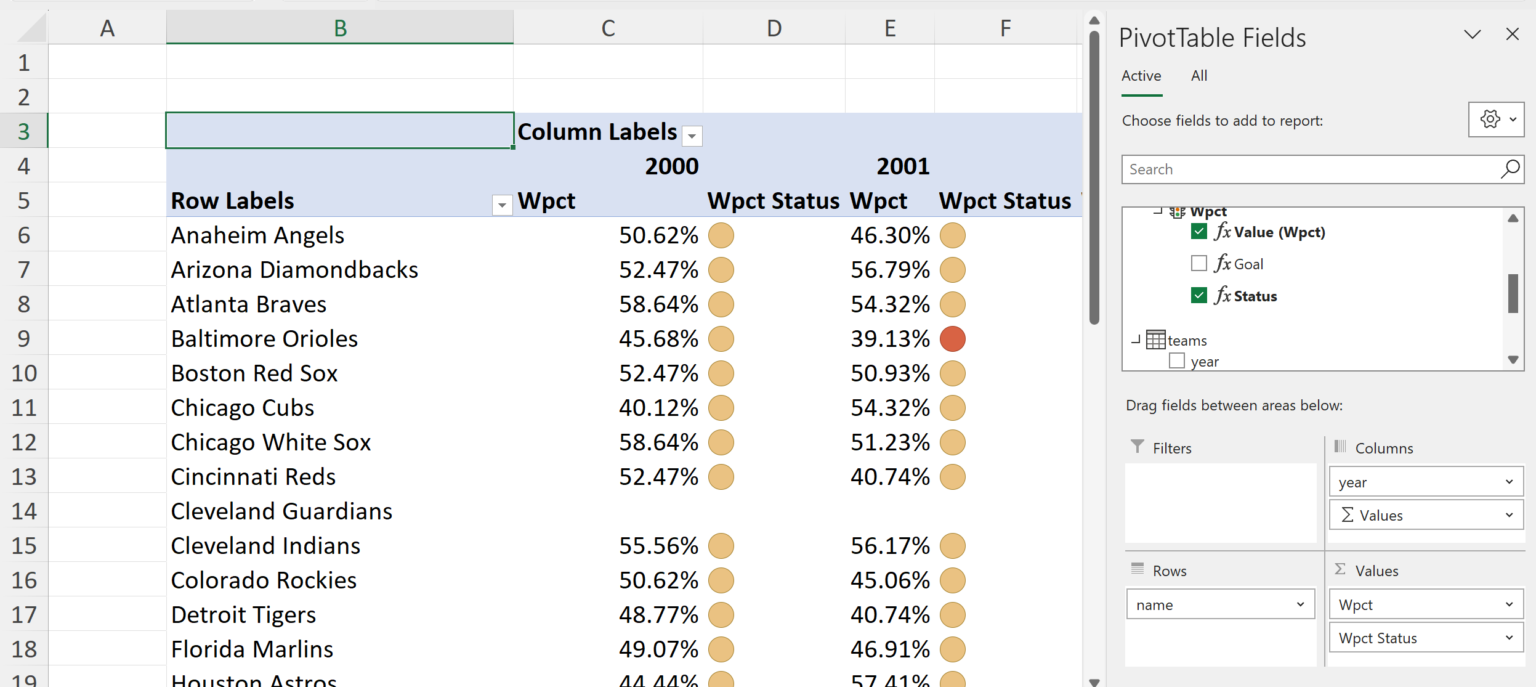Click the Columns area header icon
The height and width of the screenshot is (687, 1536).
[1341, 448]
